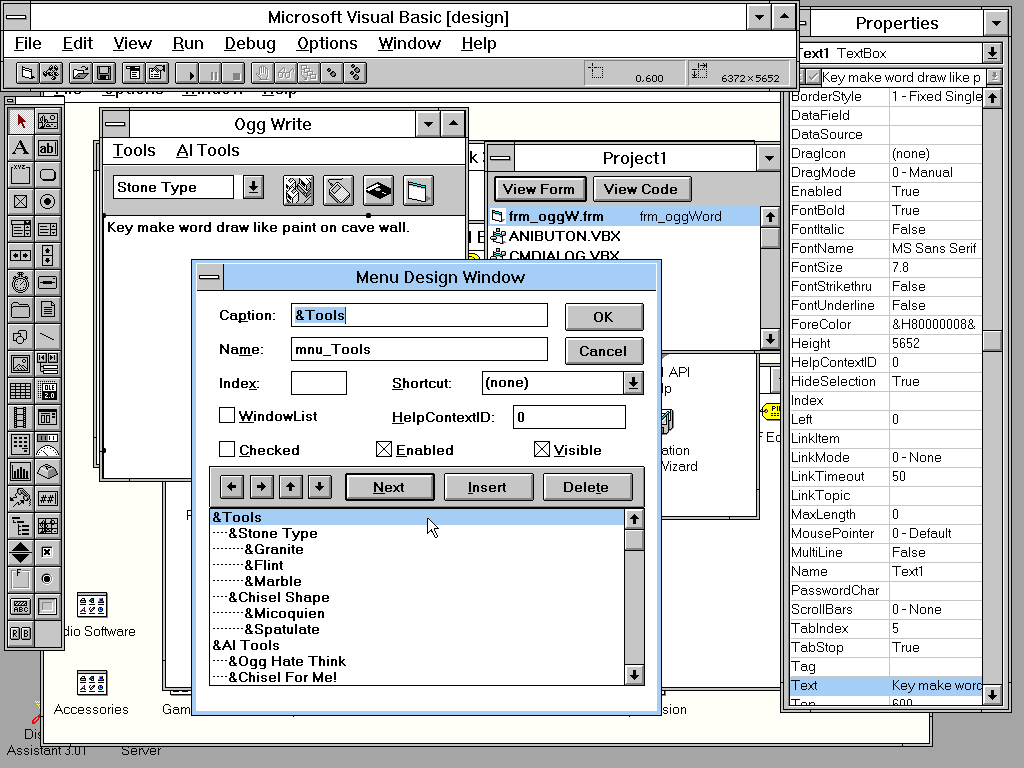This screenshot has width=1024, height=768.
Task: Click Open Project toolbar button
Action: 80,72
